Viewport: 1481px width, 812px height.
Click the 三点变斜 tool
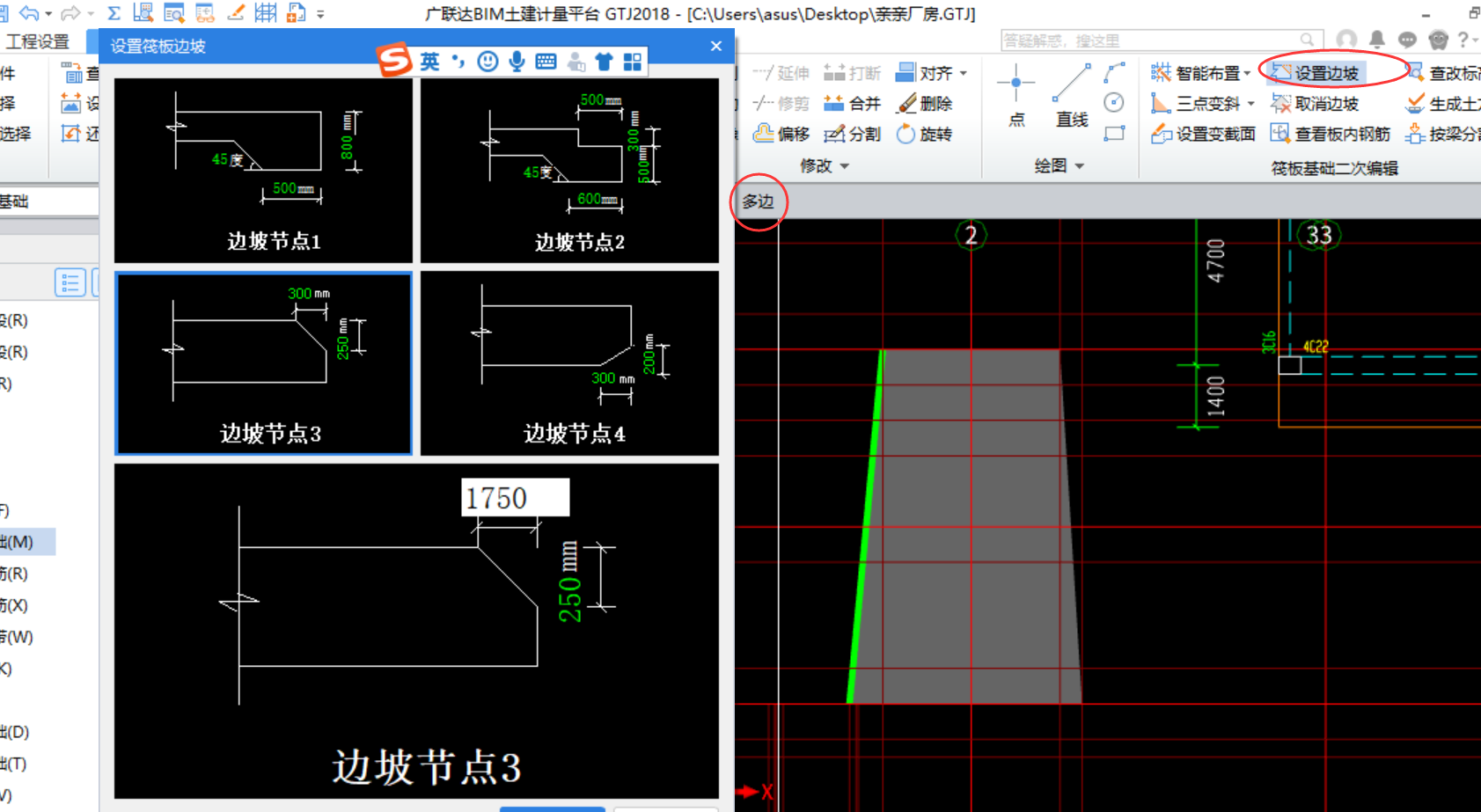[x=1195, y=104]
